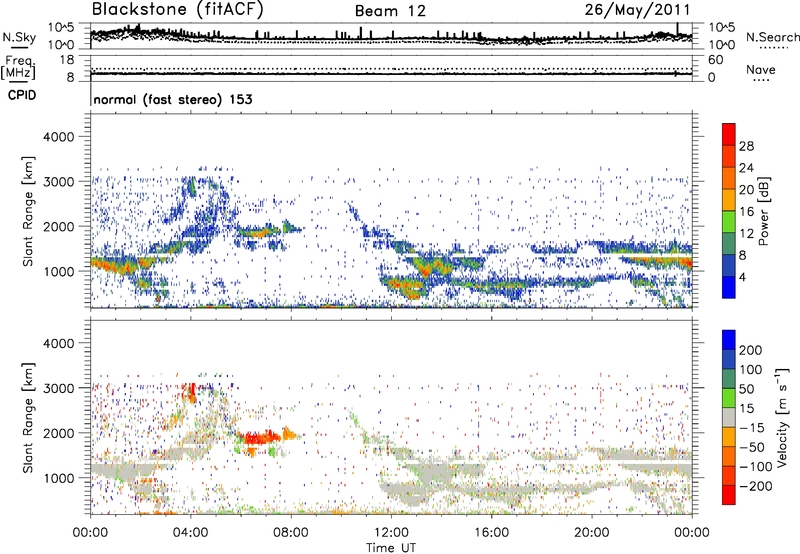Click "1000" on the velocity panel range axis
This screenshot has width=800, height=554.
coord(58,478)
